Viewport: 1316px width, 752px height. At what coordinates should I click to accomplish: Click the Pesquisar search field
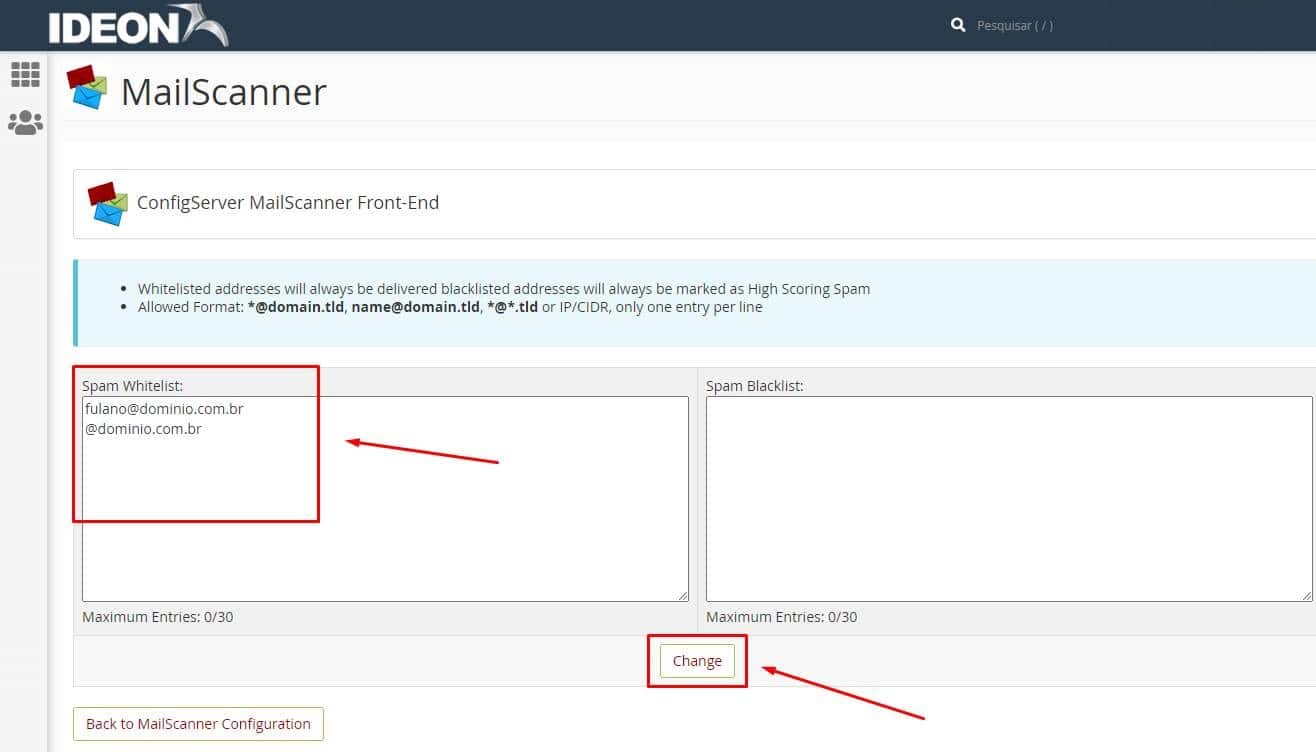coord(1016,25)
